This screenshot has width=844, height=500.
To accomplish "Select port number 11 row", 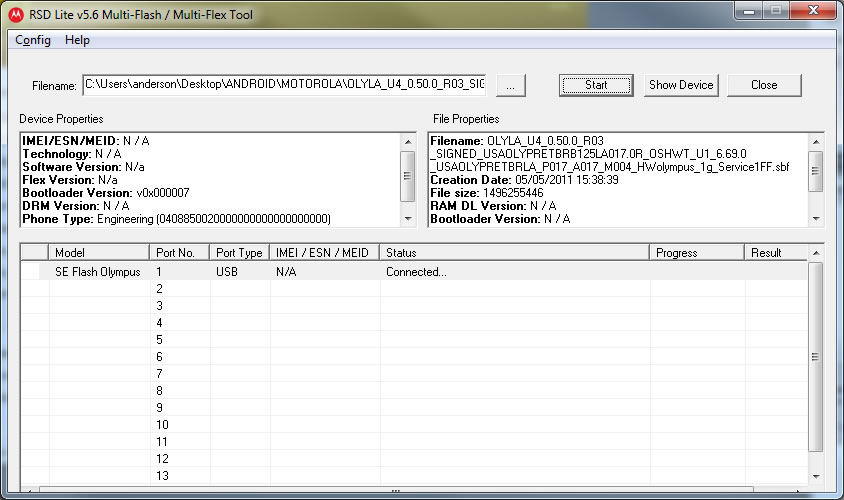I will (x=413, y=441).
